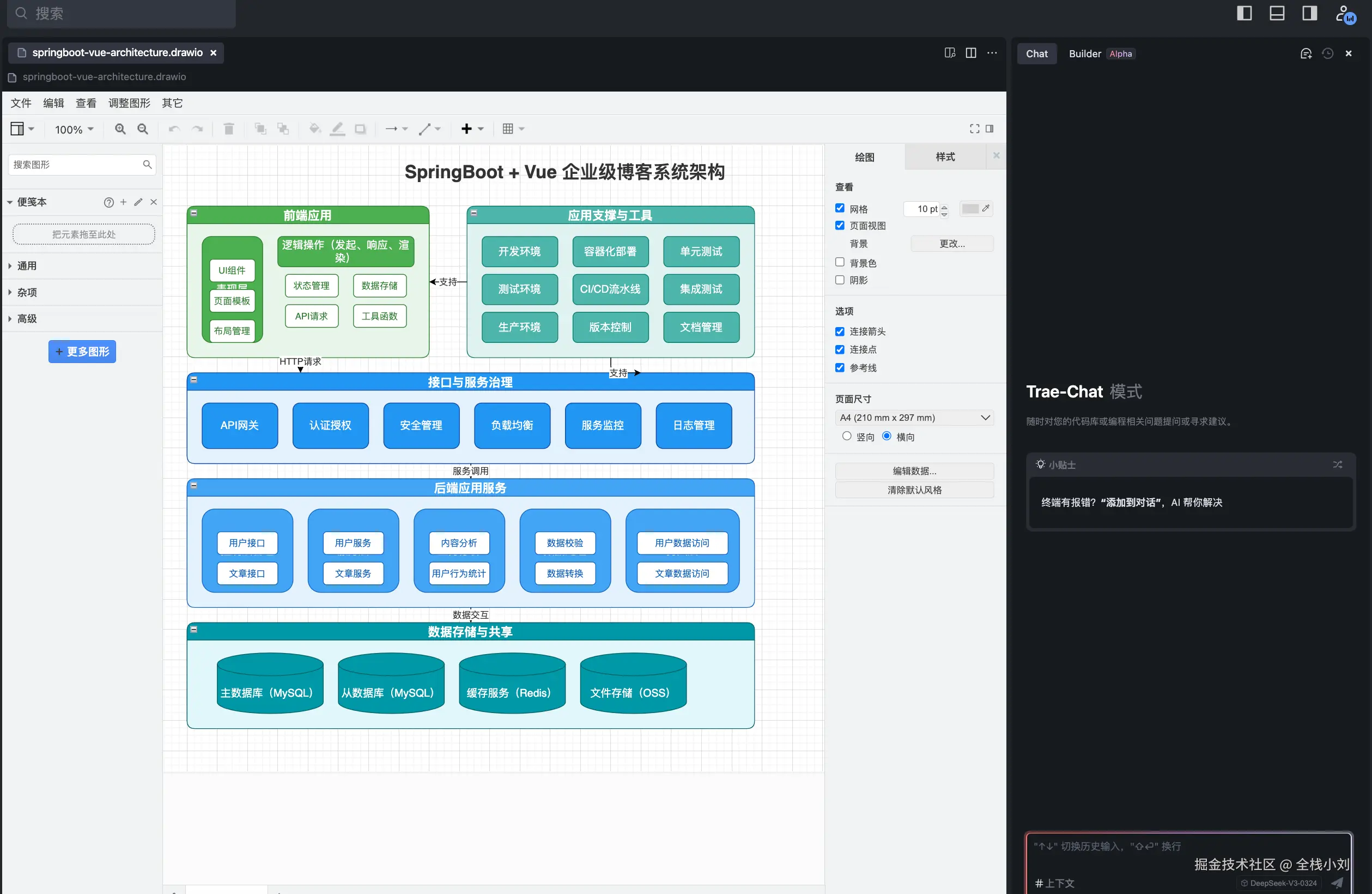This screenshot has width=1372, height=894.
Task: Expand the 通用 shapes section
Action: (x=27, y=266)
